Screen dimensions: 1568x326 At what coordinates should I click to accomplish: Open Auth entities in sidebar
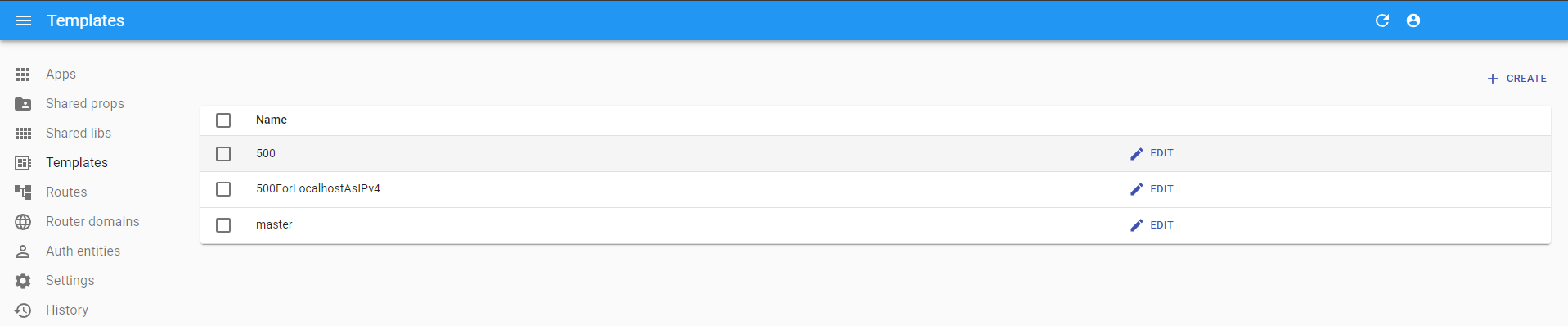(83, 251)
